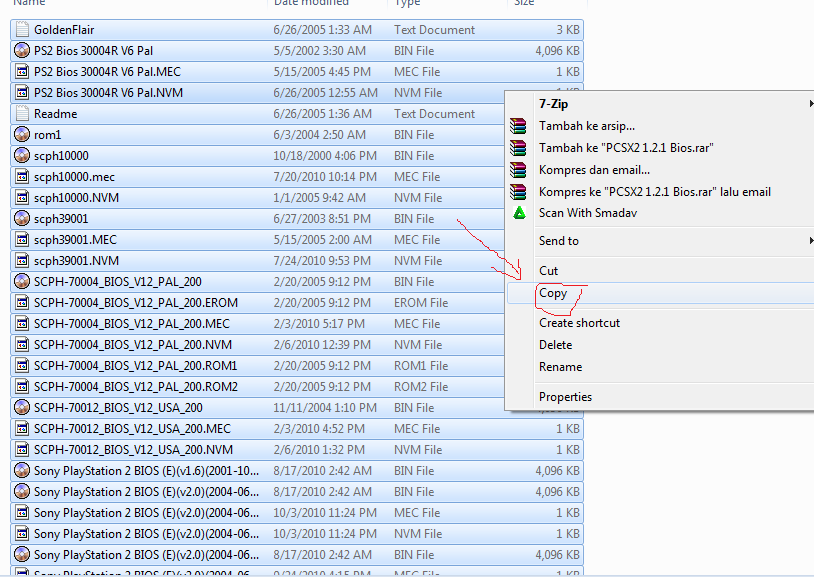Select the SCPH-70004_BIOS_V12_PAL_200.NVM file name
Viewport: 814px width, 577px height.
[133, 345]
